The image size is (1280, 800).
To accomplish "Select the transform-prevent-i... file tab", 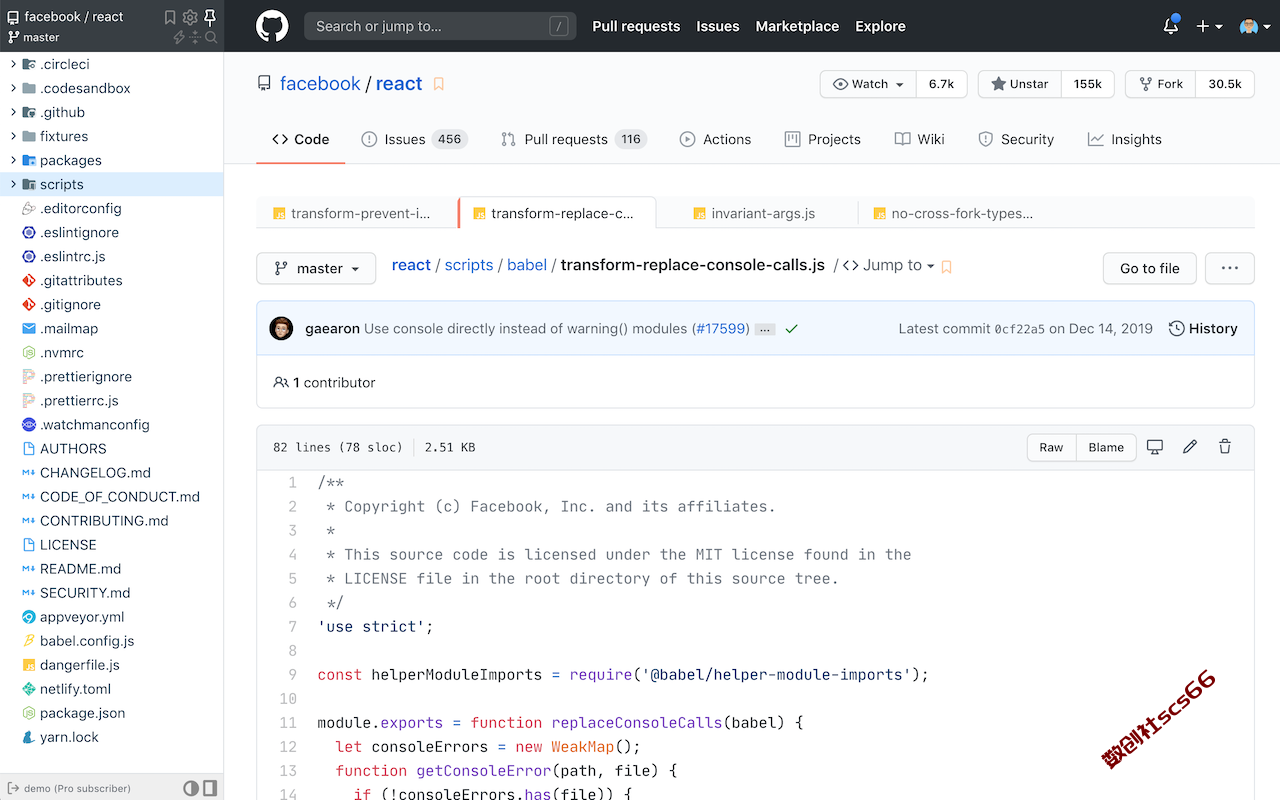I will [x=356, y=213].
